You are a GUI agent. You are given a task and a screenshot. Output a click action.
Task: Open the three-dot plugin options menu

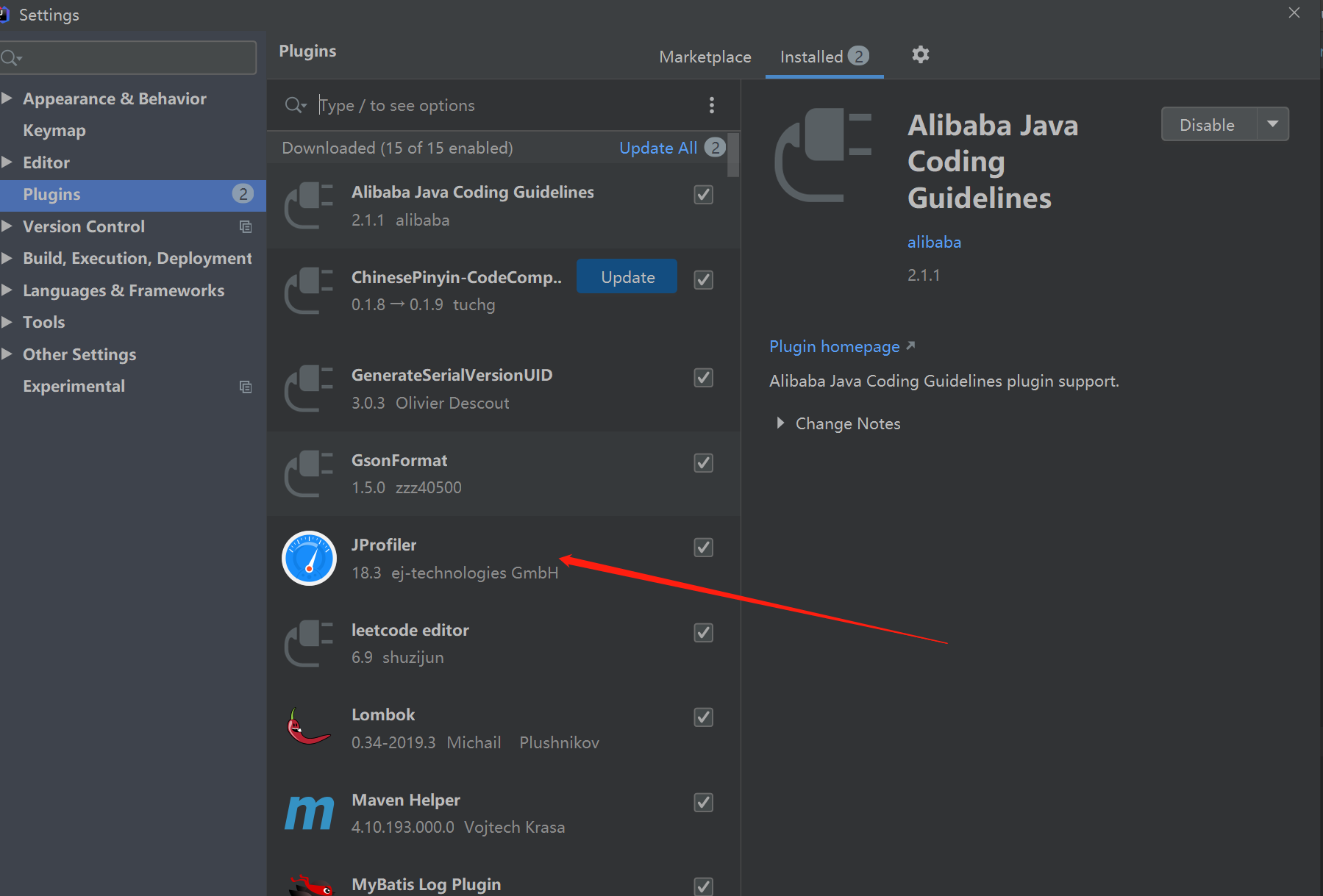[711, 105]
